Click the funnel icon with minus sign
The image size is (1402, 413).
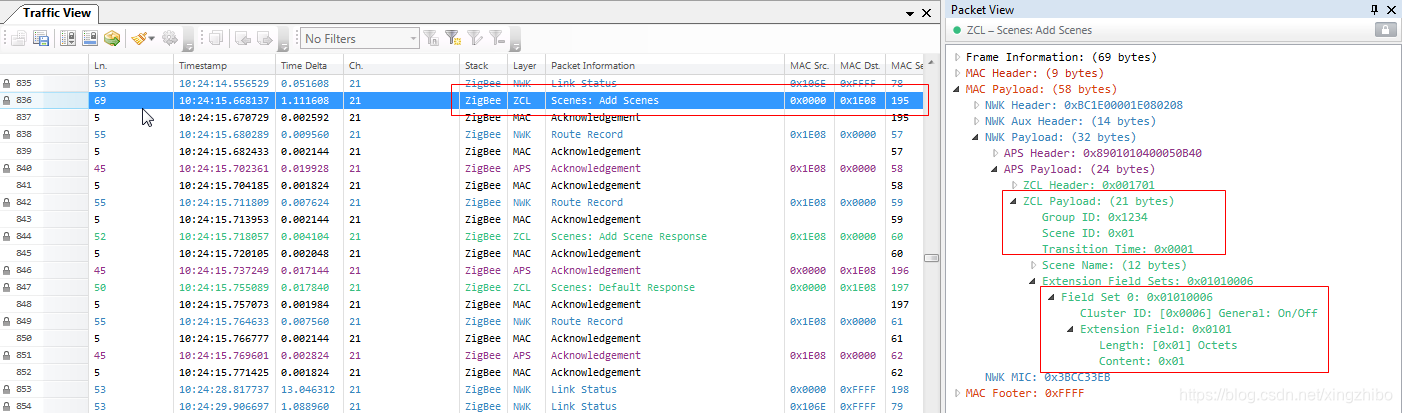pyautogui.click(x=497, y=38)
